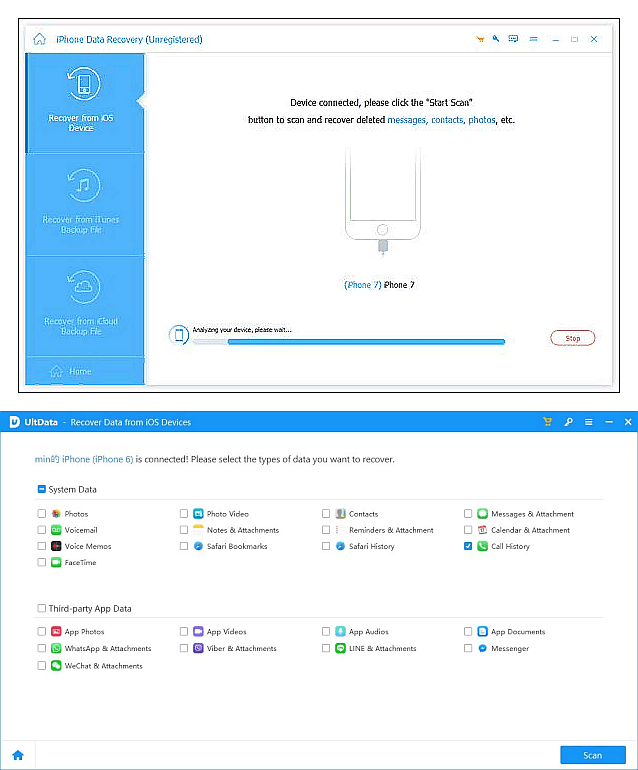This screenshot has height=770, width=638.
Task: Check the Photos checkbox
Action: 42,514
